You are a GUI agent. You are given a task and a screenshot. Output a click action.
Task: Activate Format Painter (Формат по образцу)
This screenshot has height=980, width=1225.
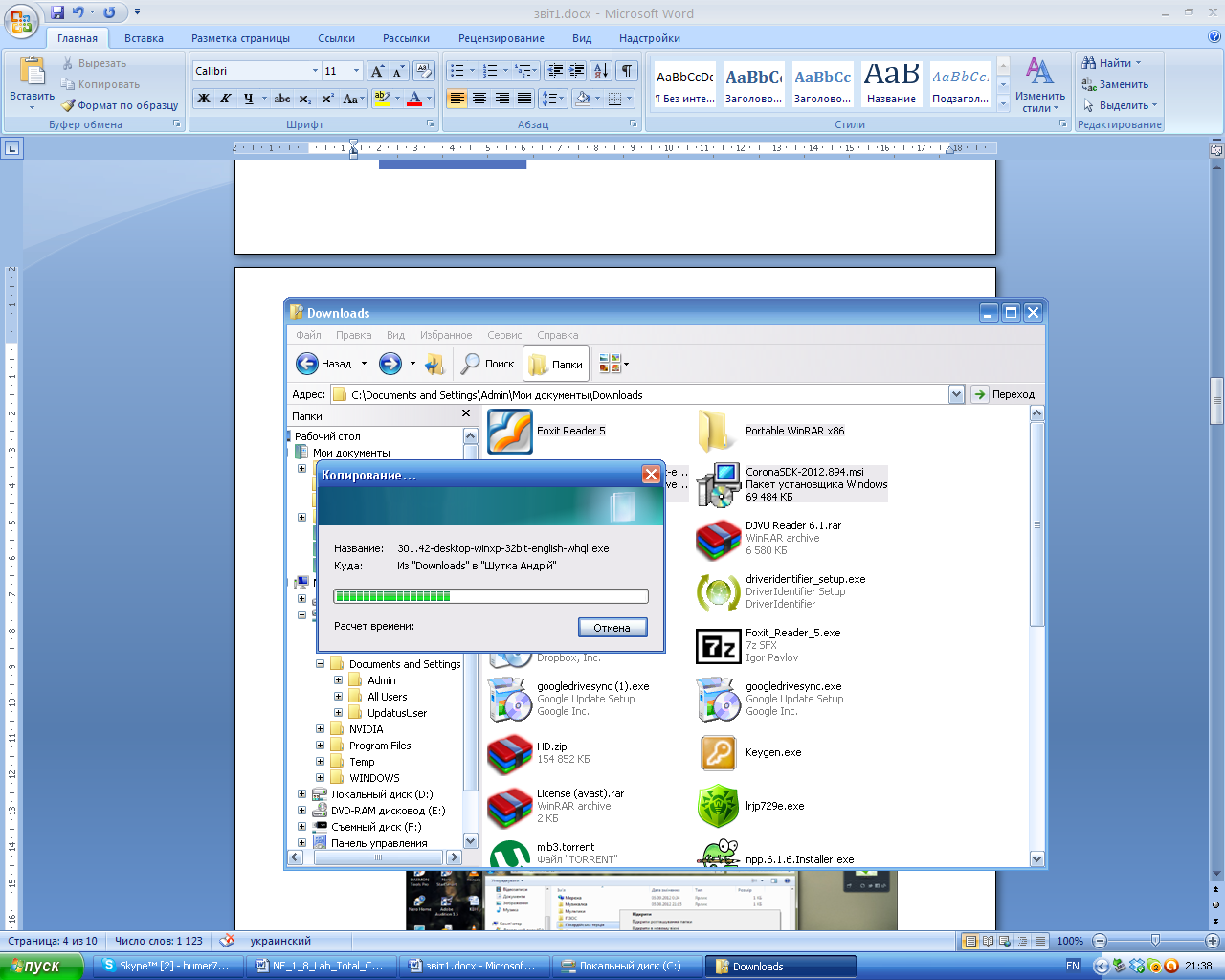click(x=120, y=105)
